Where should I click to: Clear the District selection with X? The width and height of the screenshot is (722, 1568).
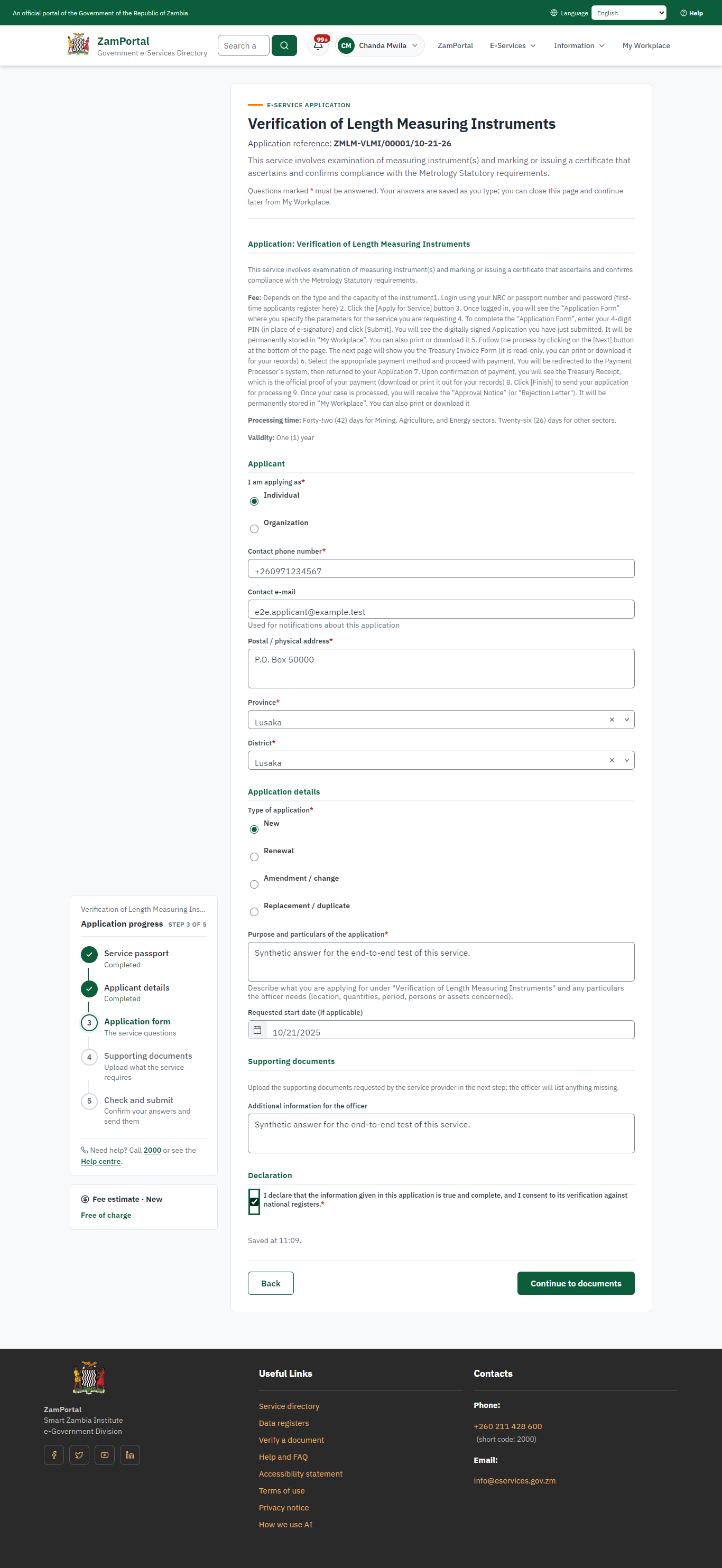click(612, 760)
